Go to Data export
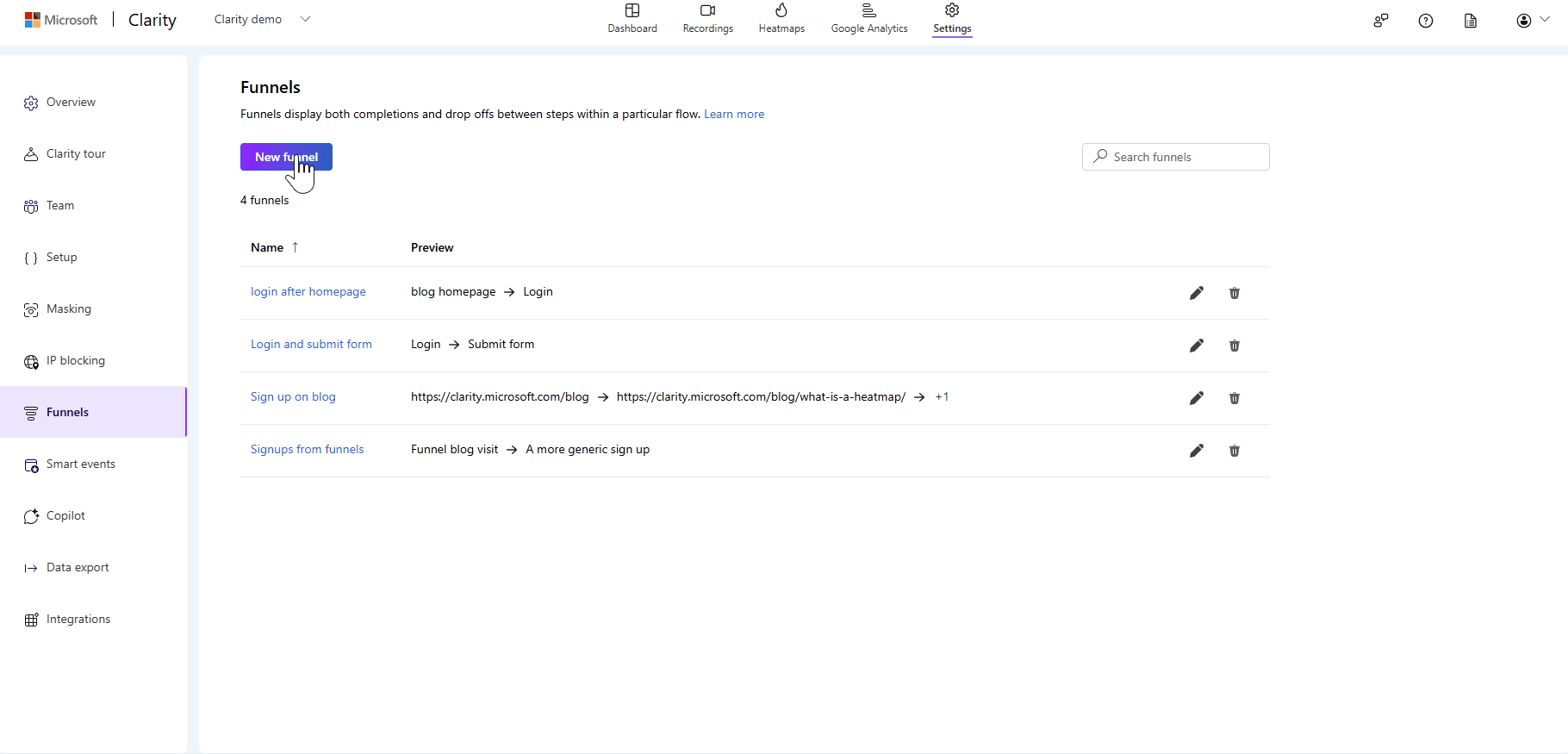1568x754 pixels. pyautogui.click(x=93, y=568)
